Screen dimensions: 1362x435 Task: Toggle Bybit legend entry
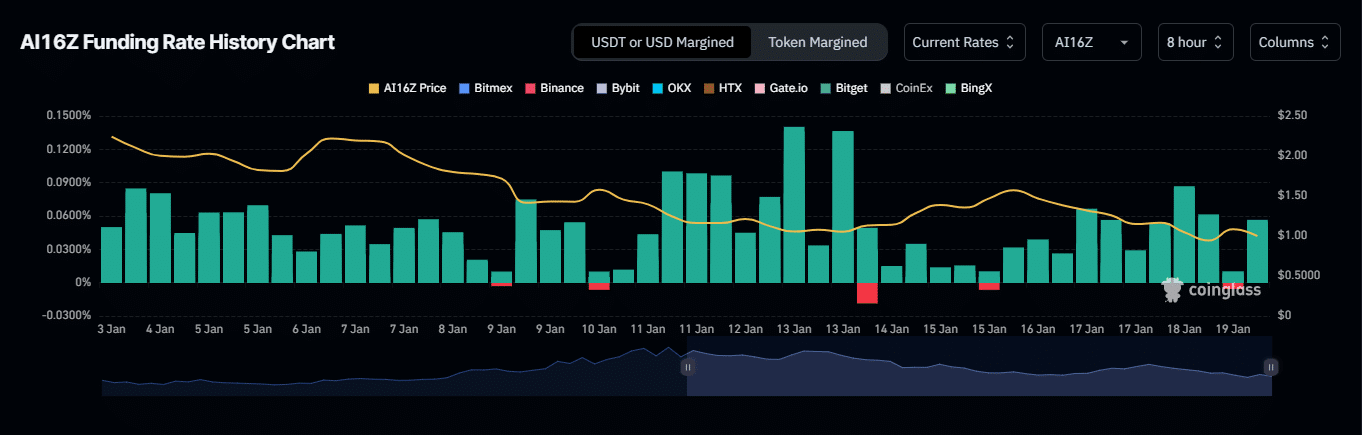pyautogui.click(x=602, y=88)
